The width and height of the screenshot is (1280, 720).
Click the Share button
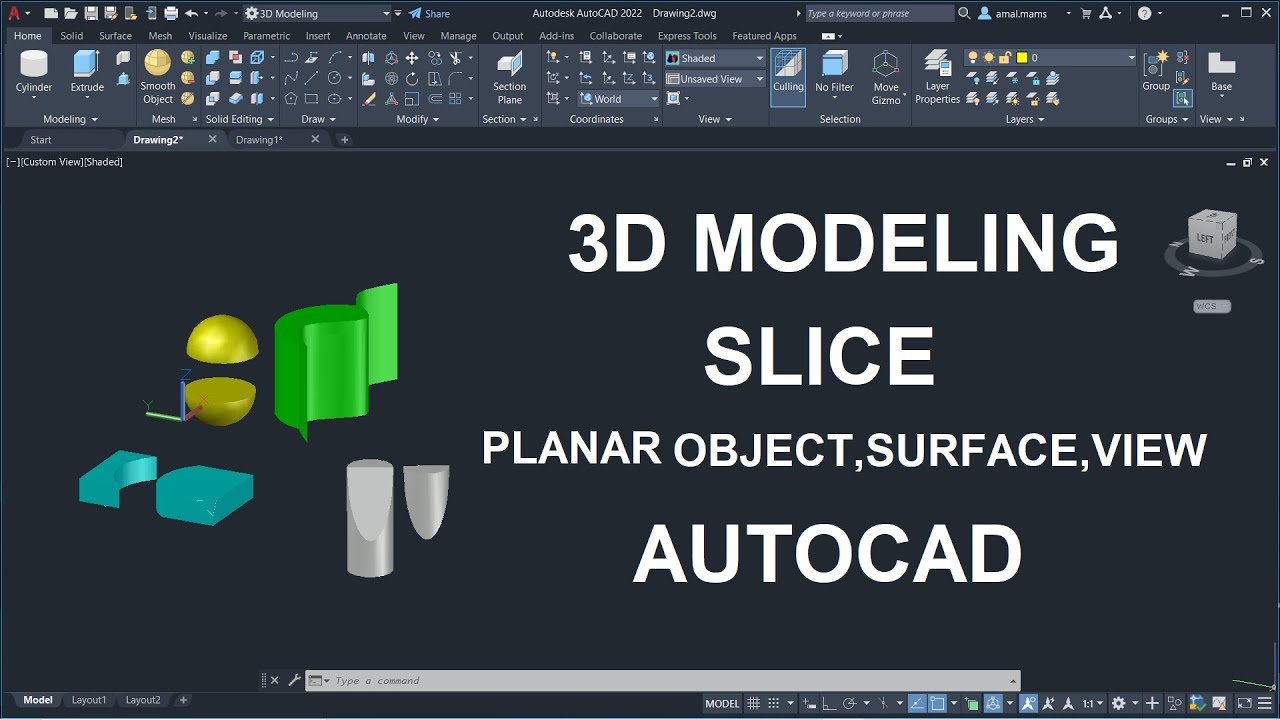click(x=430, y=14)
